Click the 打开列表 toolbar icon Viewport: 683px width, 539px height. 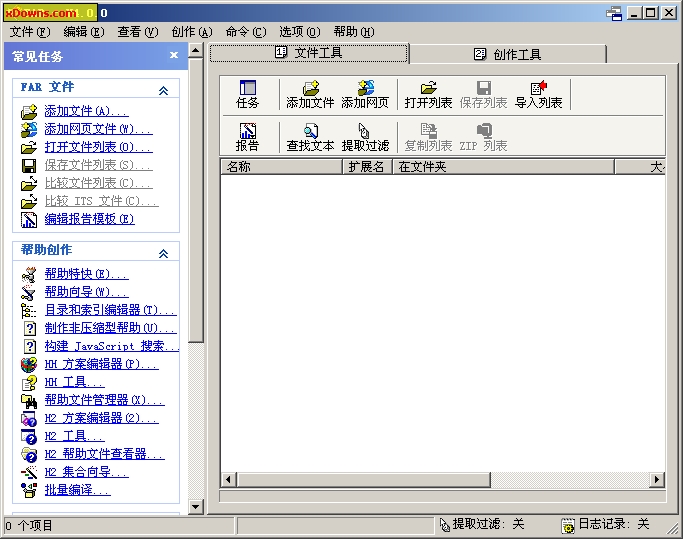(x=429, y=88)
